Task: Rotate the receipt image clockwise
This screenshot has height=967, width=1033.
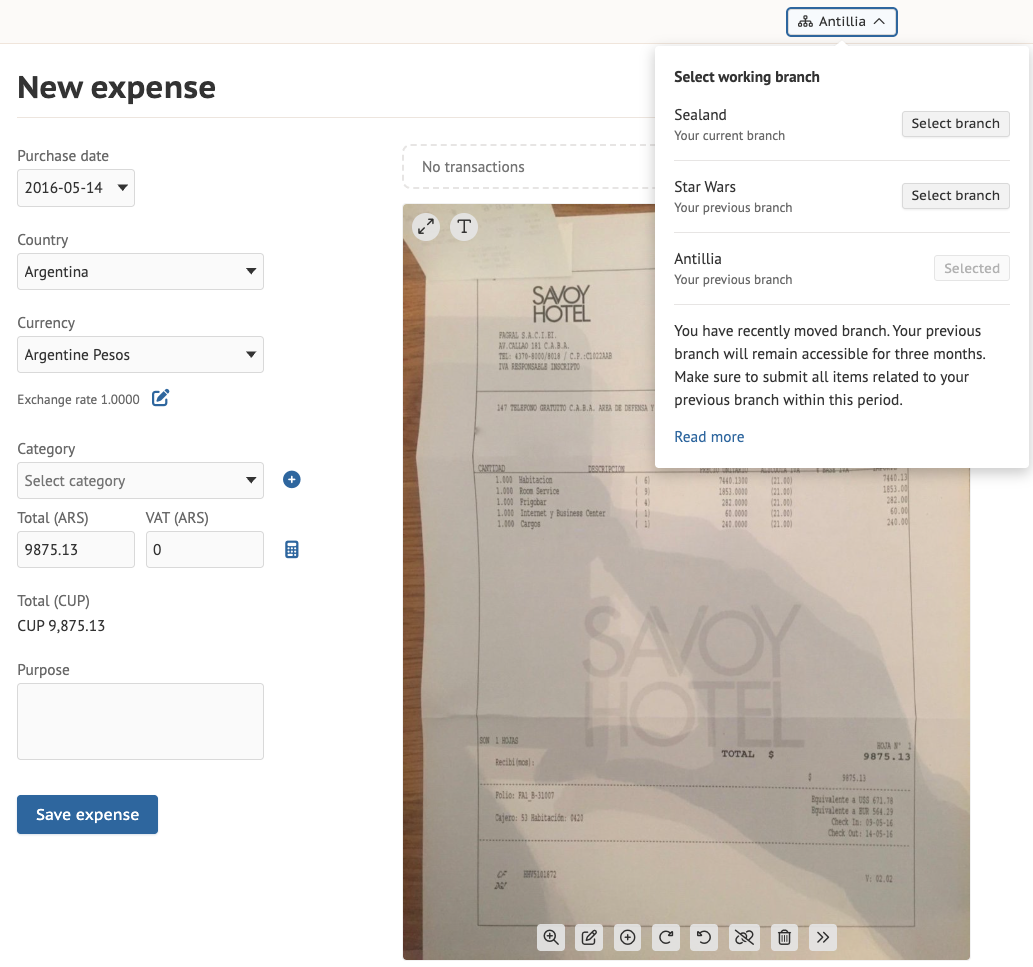Action: coord(666,937)
